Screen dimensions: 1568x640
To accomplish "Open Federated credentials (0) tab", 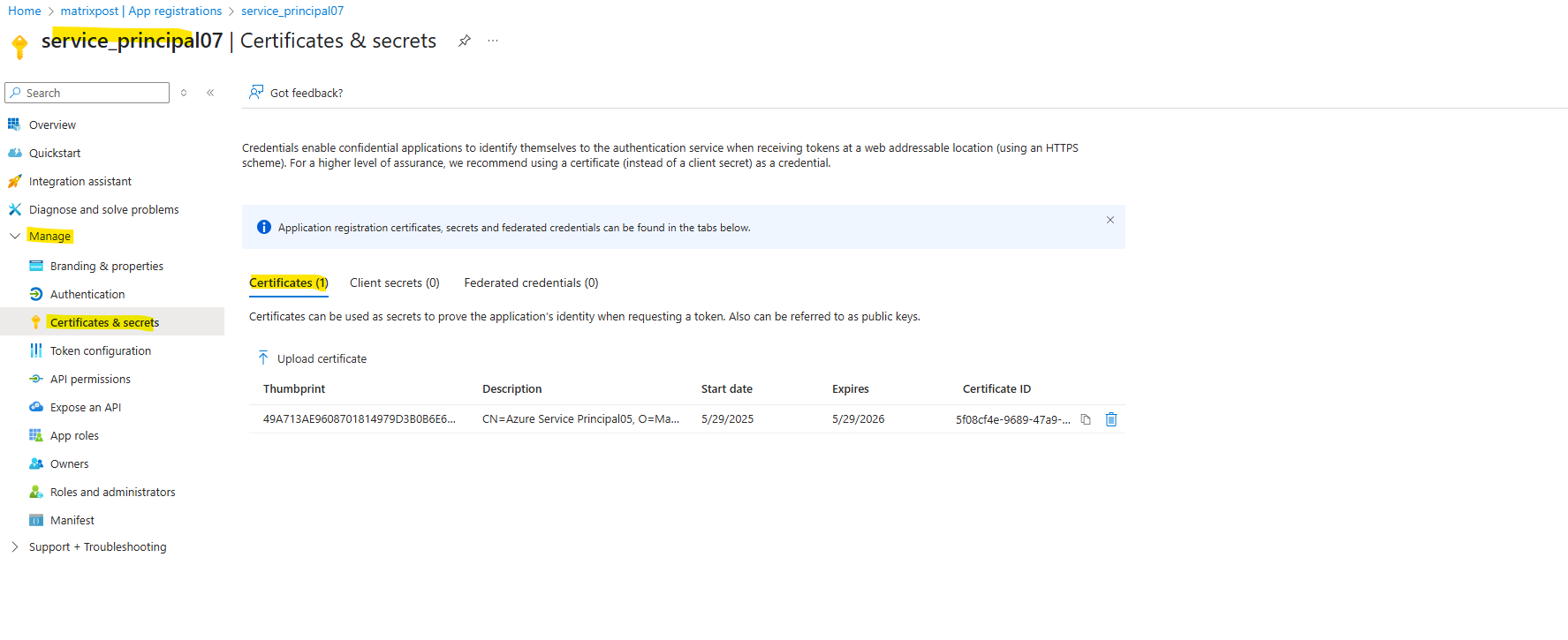I will coord(531,282).
